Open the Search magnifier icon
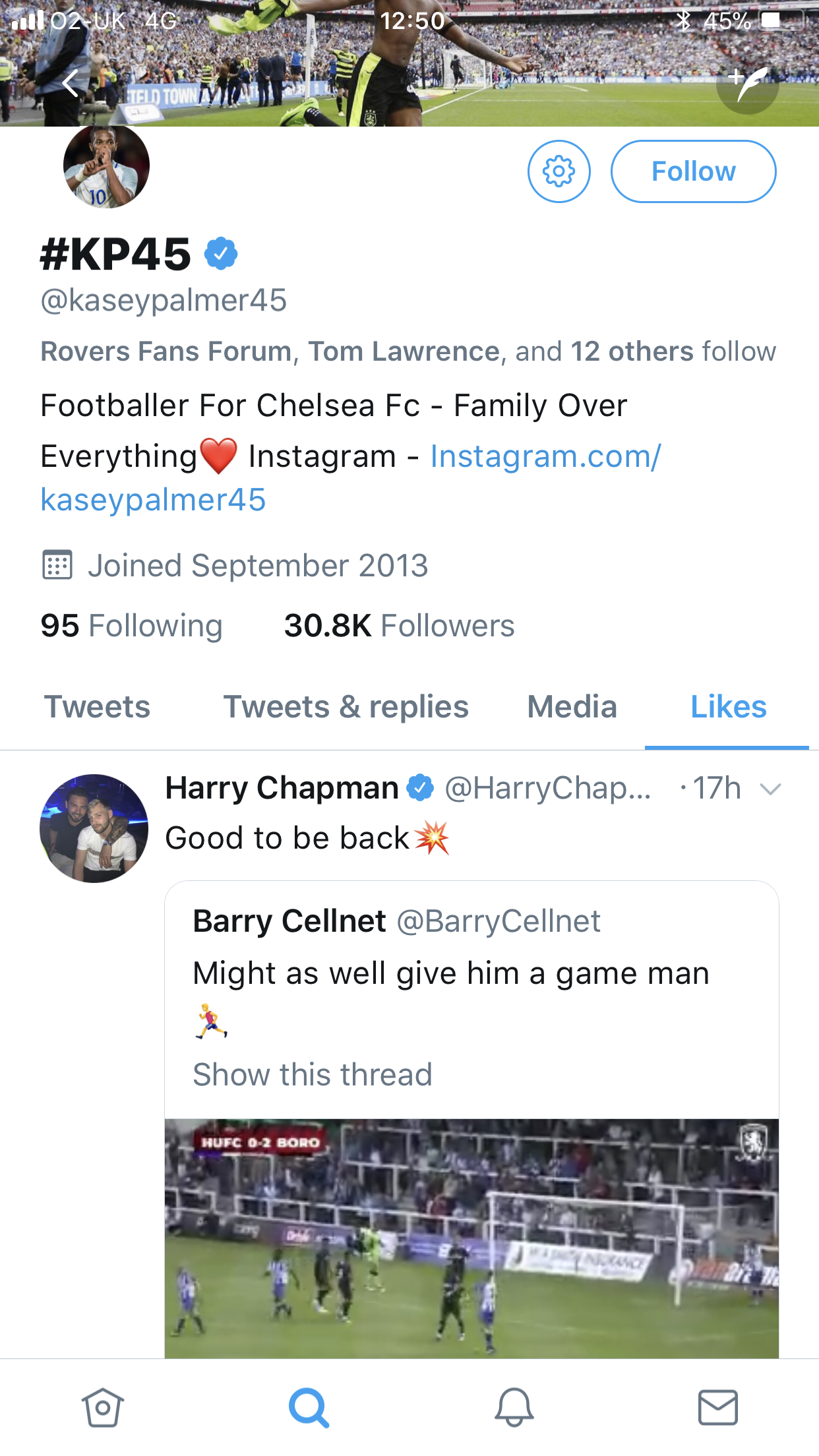Viewport: 819px width, 1456px height. pos(308,1407)
